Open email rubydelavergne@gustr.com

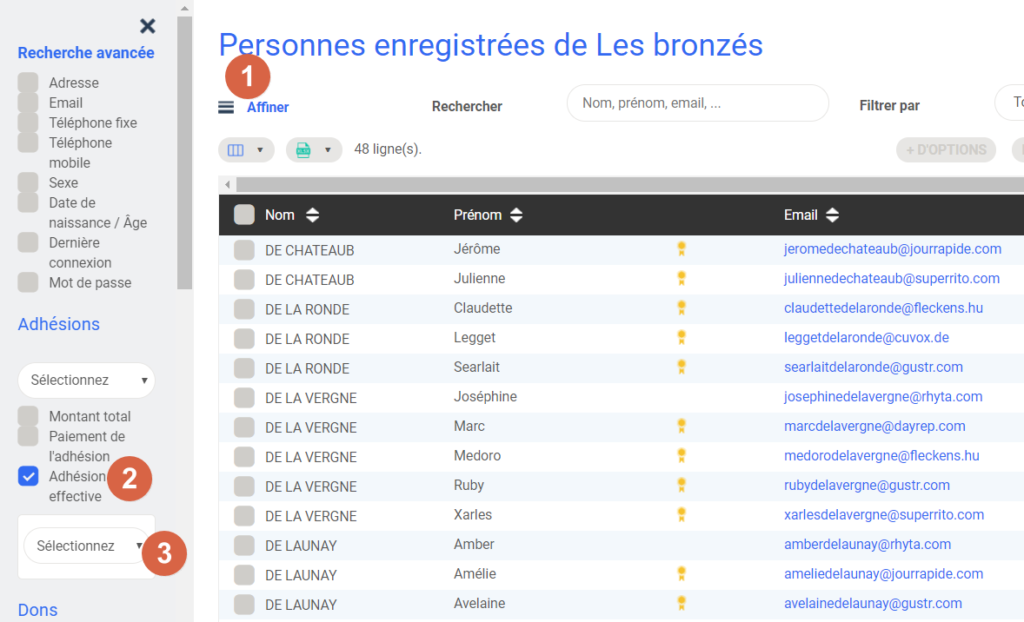point(867,485)
